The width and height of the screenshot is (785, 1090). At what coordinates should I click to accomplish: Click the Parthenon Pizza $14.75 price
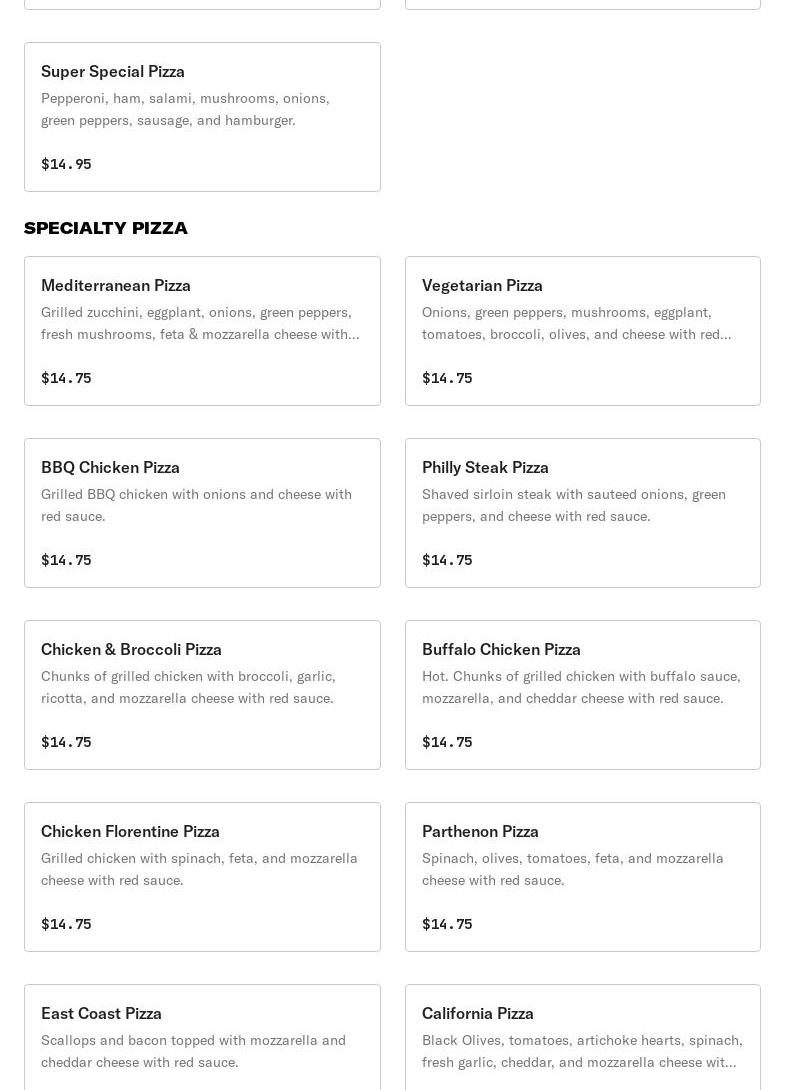[x=447, y=924]
